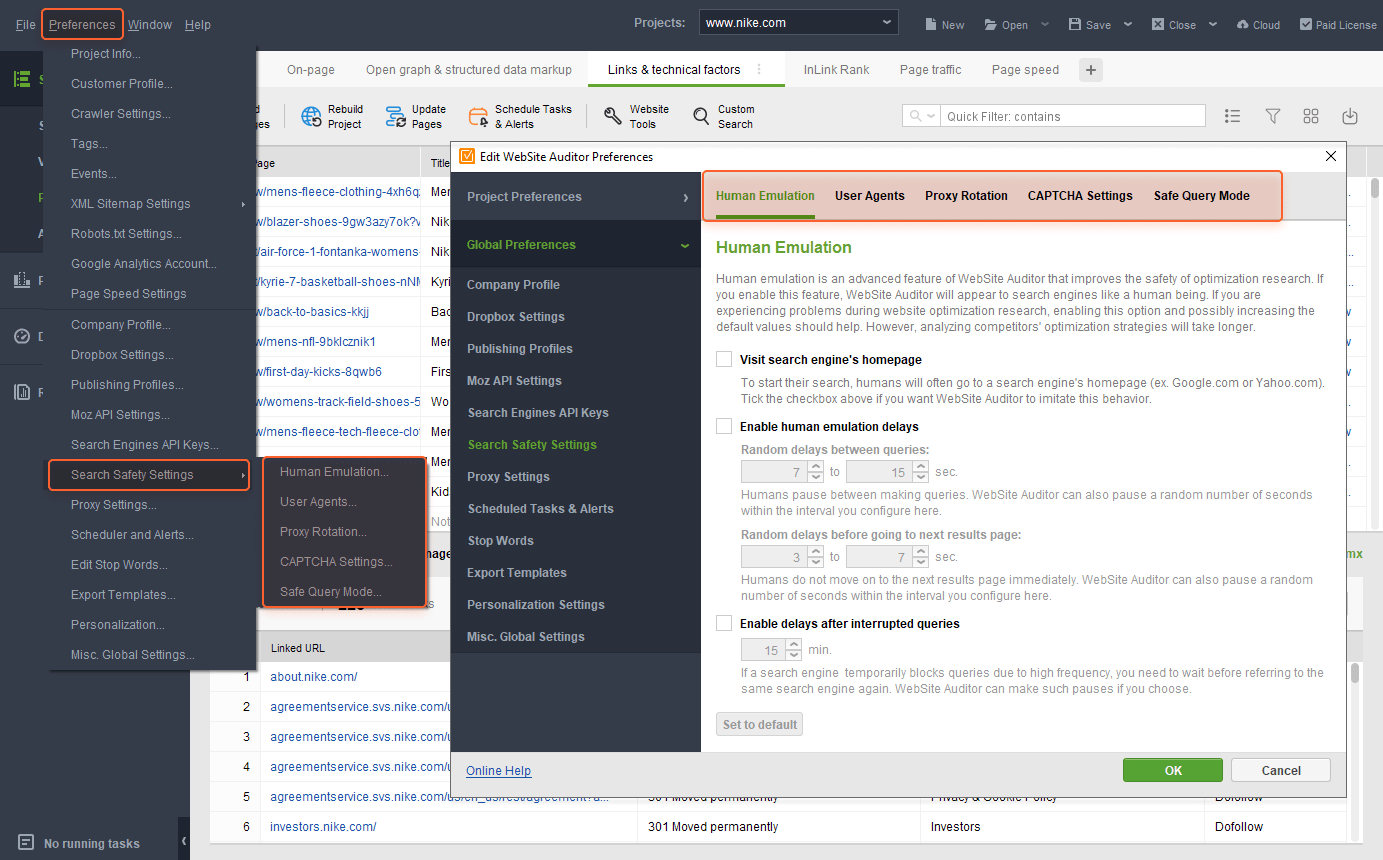Viewport: 1383px width, 860px height.
Task: Open investors.nike.com/ link
Action: click(323, 827)
